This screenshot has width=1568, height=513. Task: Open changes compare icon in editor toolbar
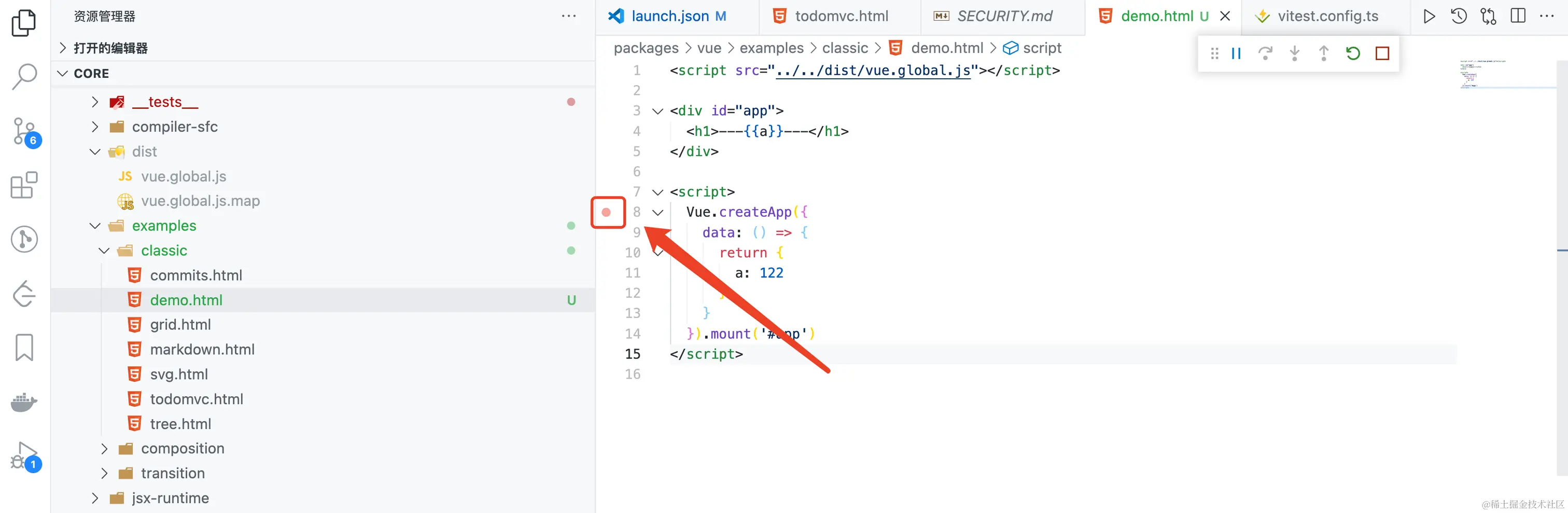(1488, 17)
